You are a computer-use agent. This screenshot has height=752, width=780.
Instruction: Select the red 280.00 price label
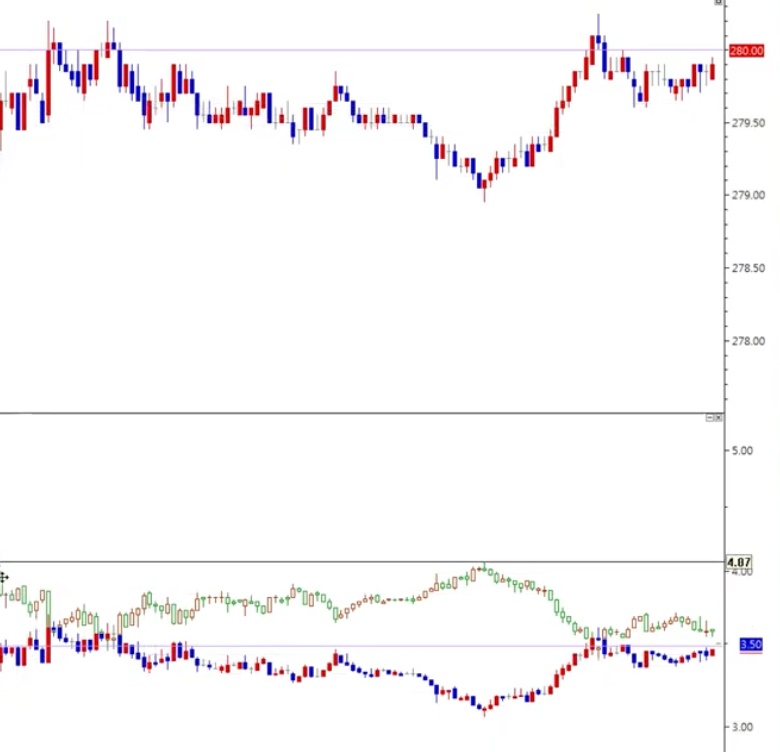(746, 50)
